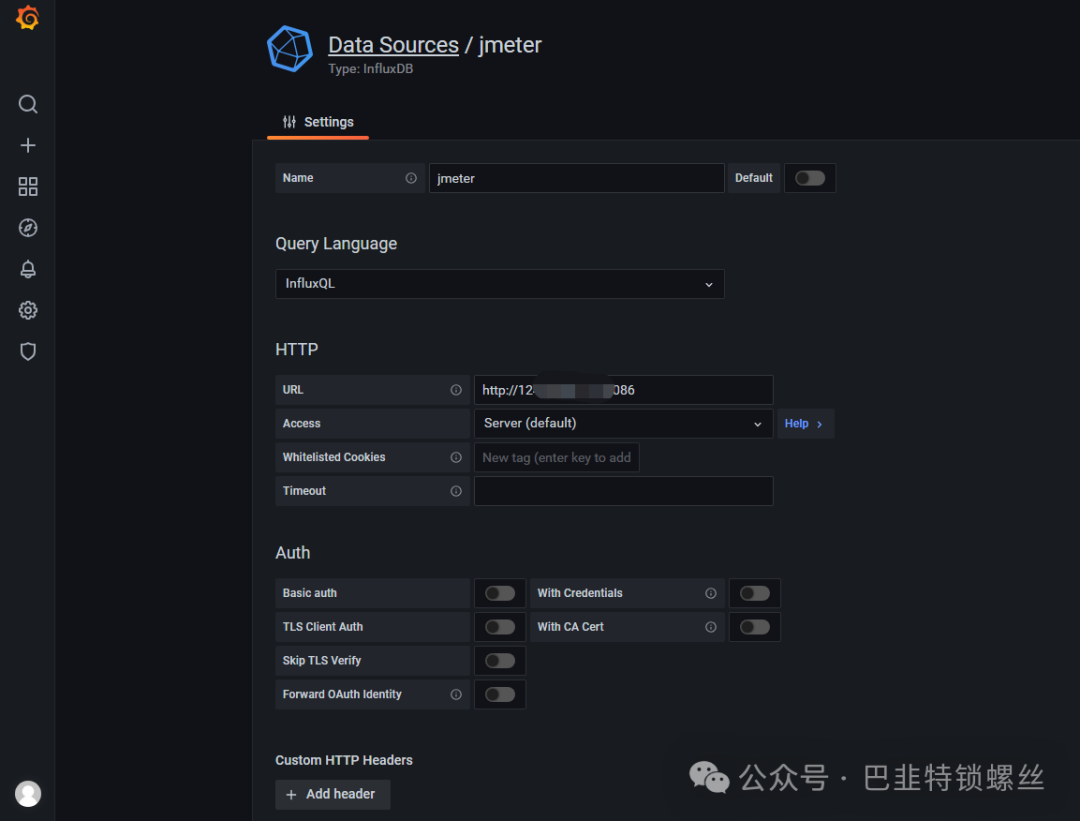Screen dimensions: 1080x821
Task: Open the Alerting bell icon
Action: pyautogui.click(x=28, y=269)
